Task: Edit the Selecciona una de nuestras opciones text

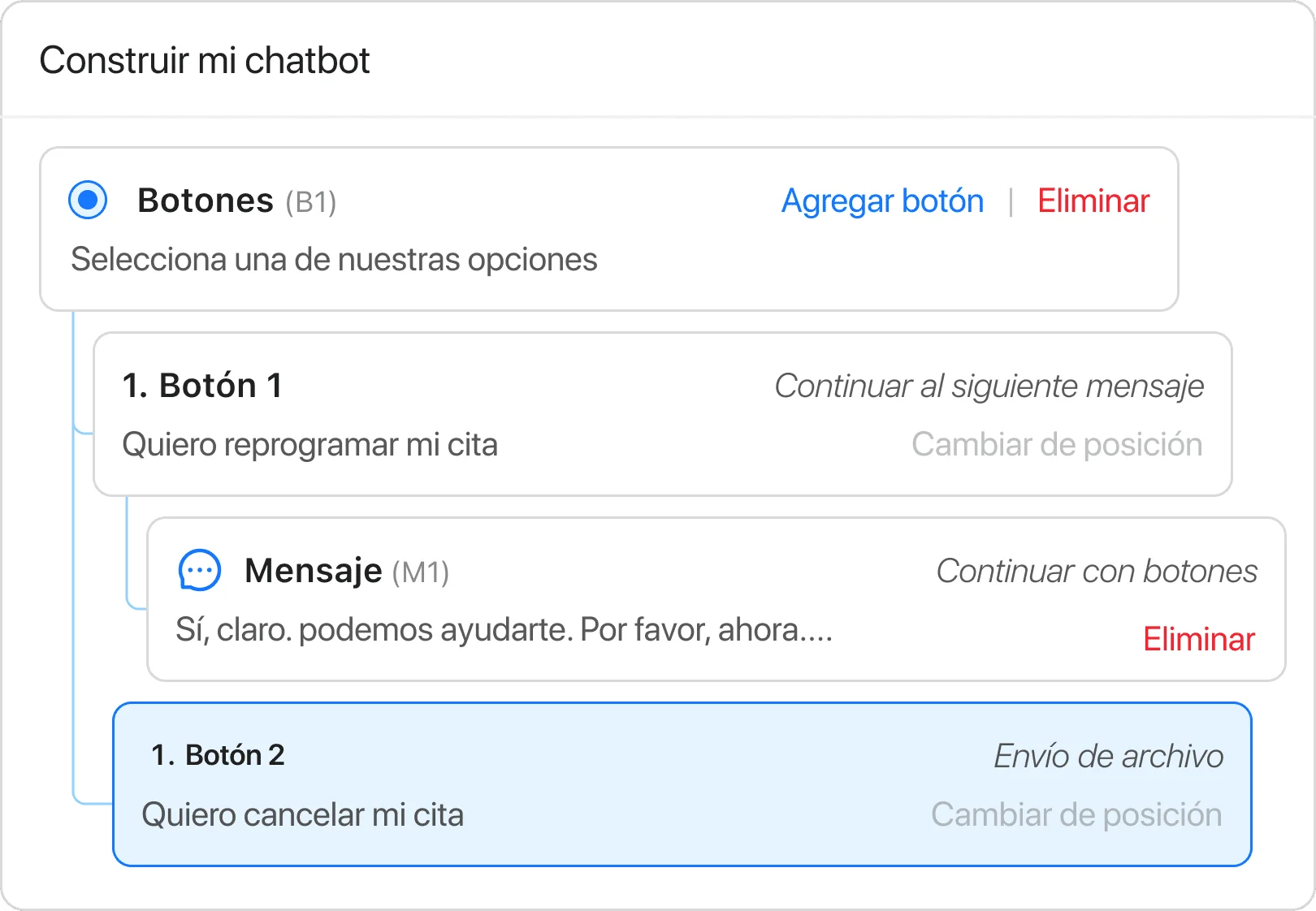Action: (334, 259)
